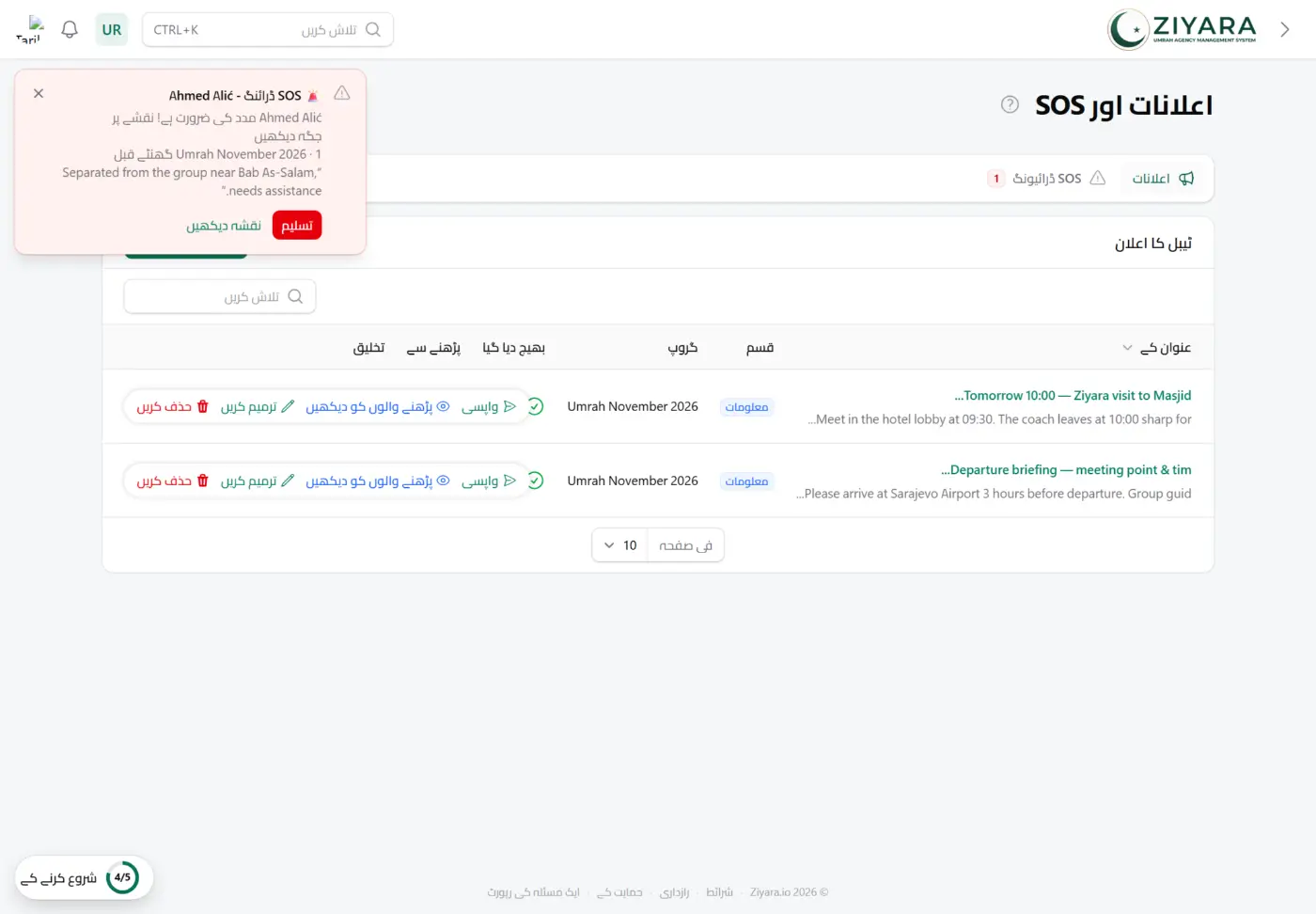Acknowledge the SOS with the تسلیم button
The image size is (1316, 914).
click(x=297, y=226)
